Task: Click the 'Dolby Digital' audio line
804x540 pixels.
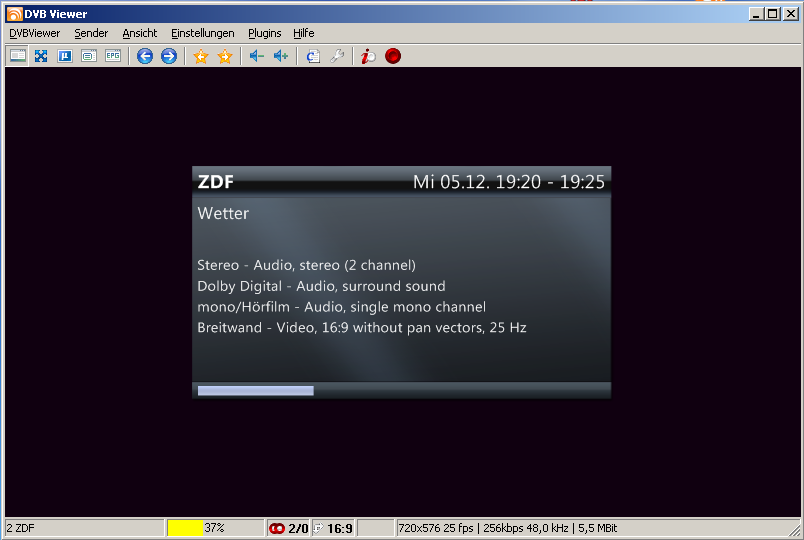Action: pyautogui.click(x=321, y=286)
